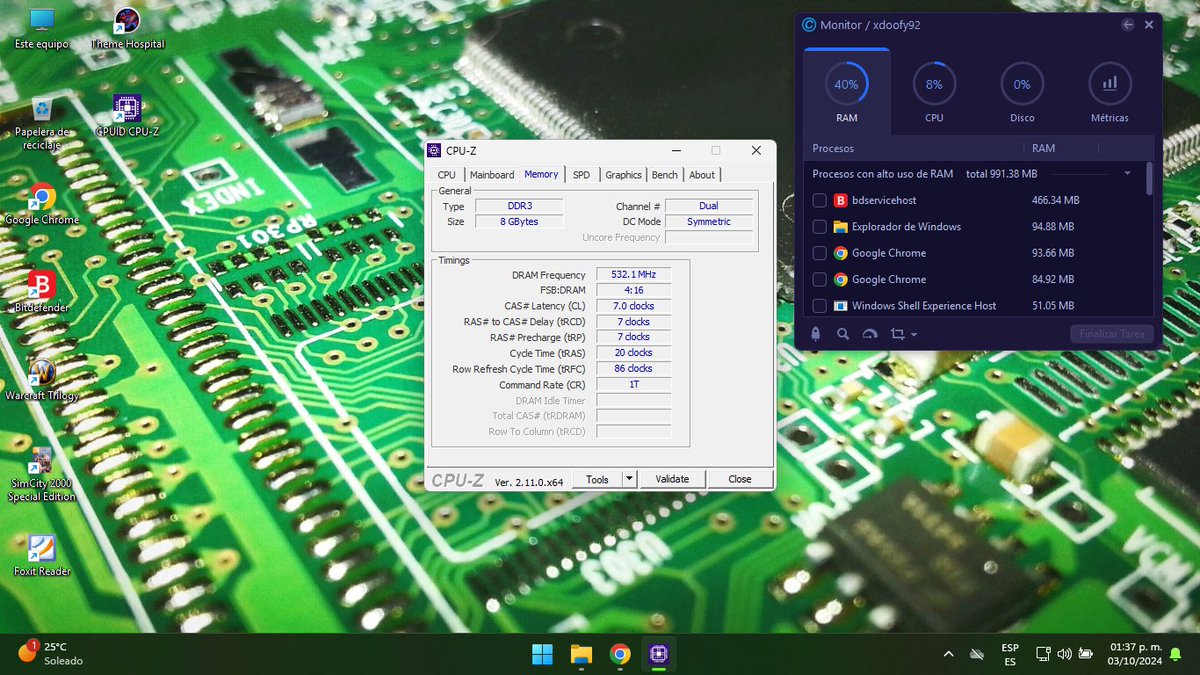Switch to the Mainboard tab in CPU-Z
This screenshot has width=1200, height=675.
tap(492, 175)
